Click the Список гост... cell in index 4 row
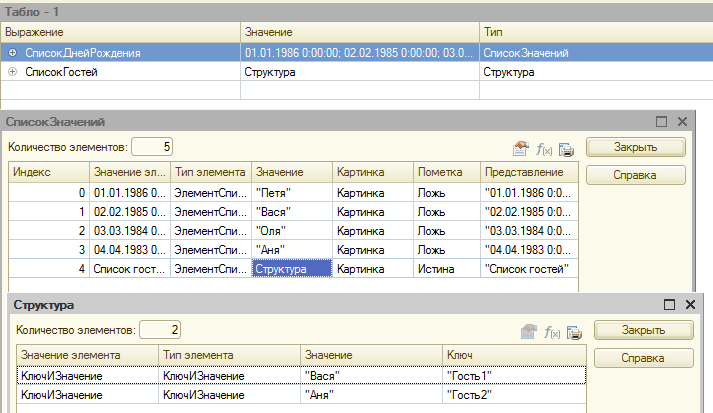Image resolution: width=713 pixels, height=413 pixels. (x=130, y=269)
